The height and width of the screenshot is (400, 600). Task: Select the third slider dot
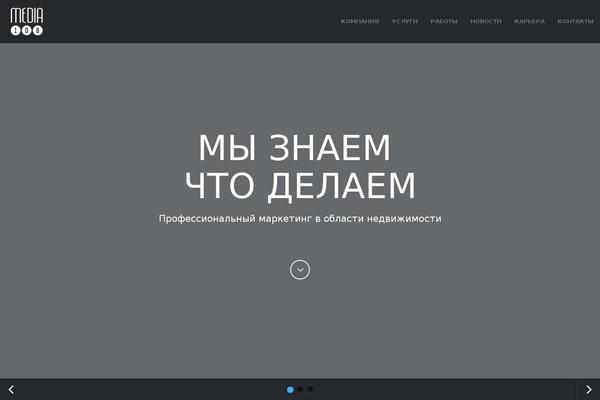310,389
